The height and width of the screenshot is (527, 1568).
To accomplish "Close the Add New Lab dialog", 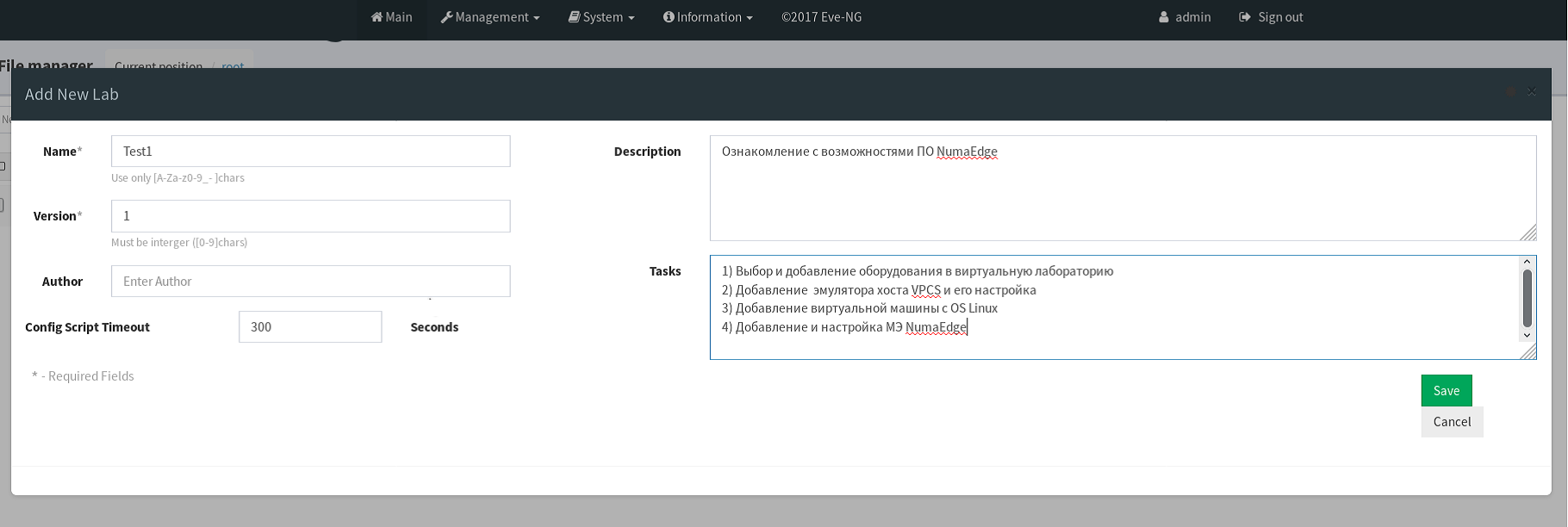I will click(1531, 91).
